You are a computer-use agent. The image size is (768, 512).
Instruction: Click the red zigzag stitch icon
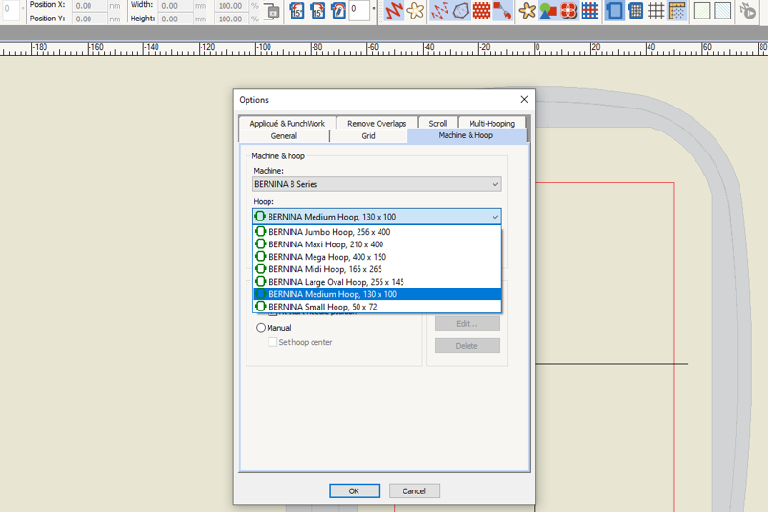coord(393,11)
